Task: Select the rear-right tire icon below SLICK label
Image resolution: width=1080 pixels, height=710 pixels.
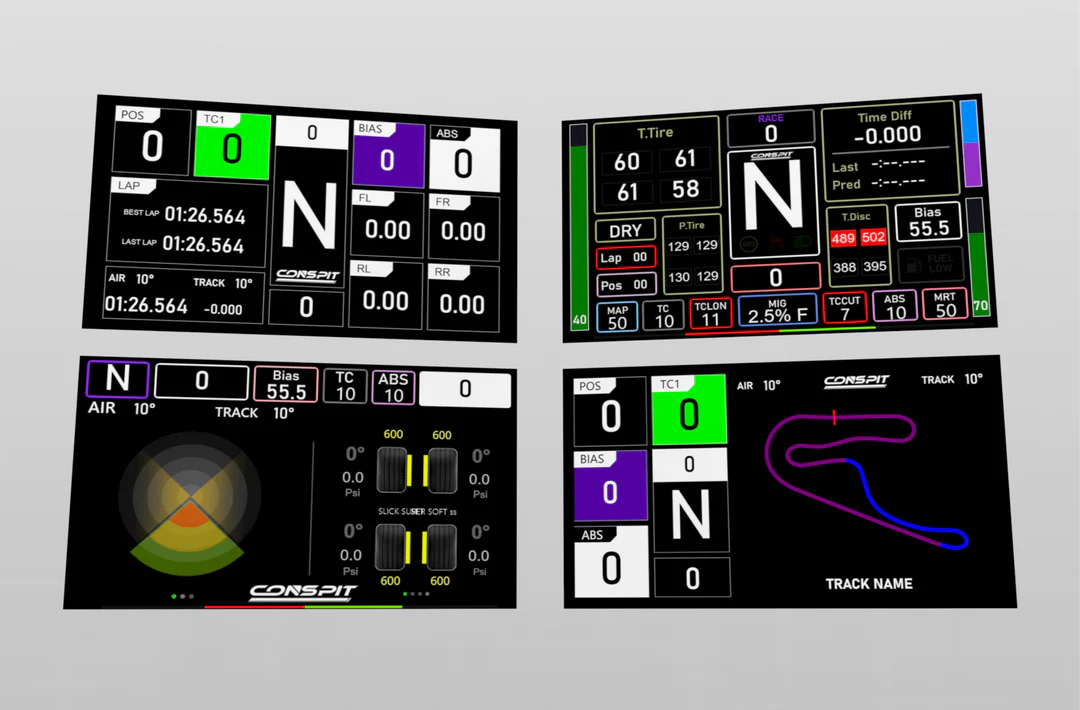Action: (x=441, y=547)
